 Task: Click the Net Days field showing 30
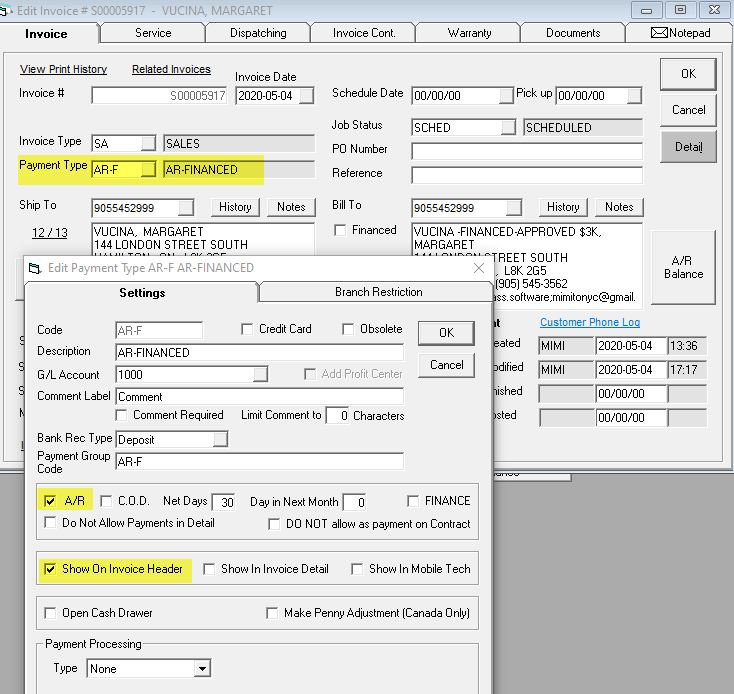coord(223,502)
